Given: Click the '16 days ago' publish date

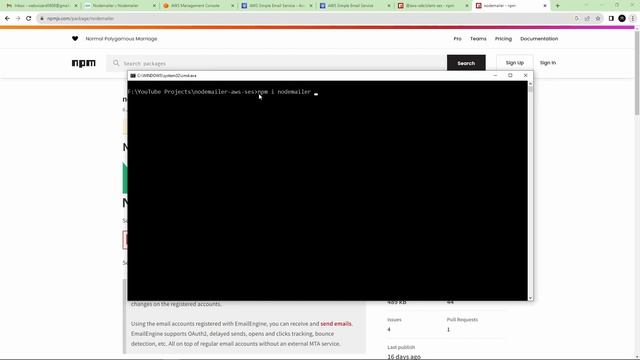Looking at the screenshot, I should pyautogui.click(x=404, y=357).
